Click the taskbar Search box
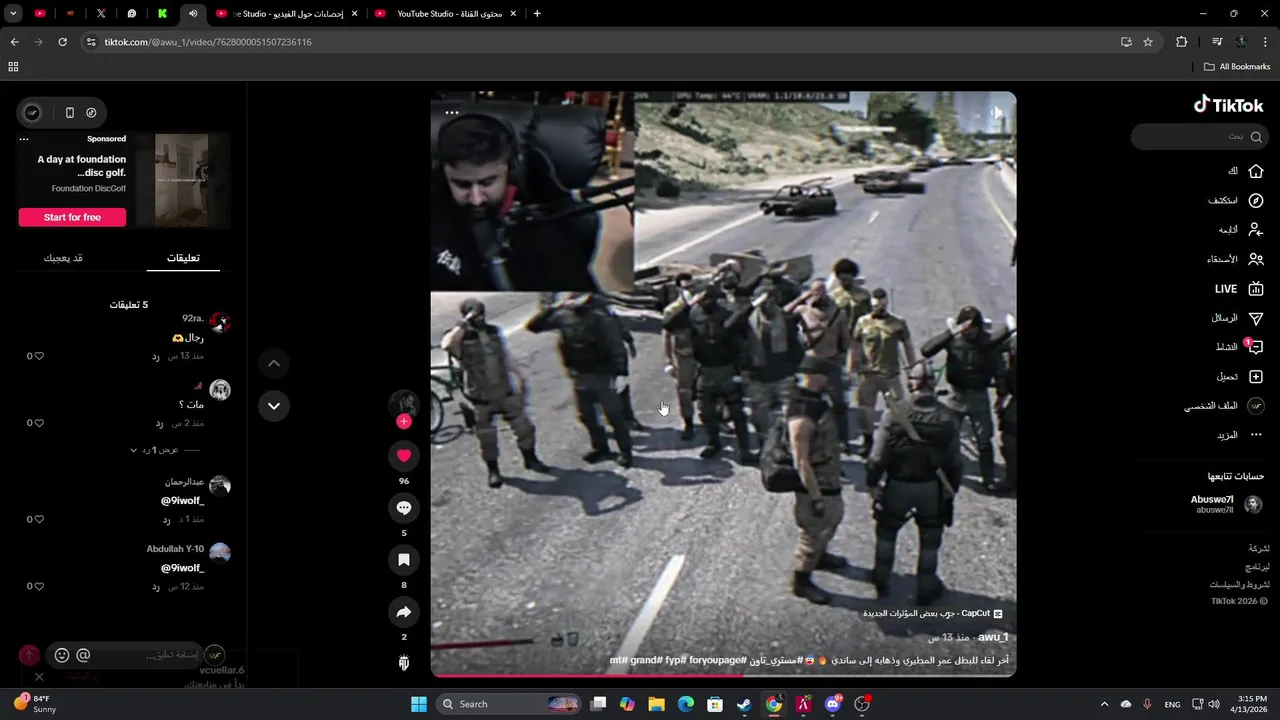The width and height of the screenshot is (1280, 720). pos(508,704)
